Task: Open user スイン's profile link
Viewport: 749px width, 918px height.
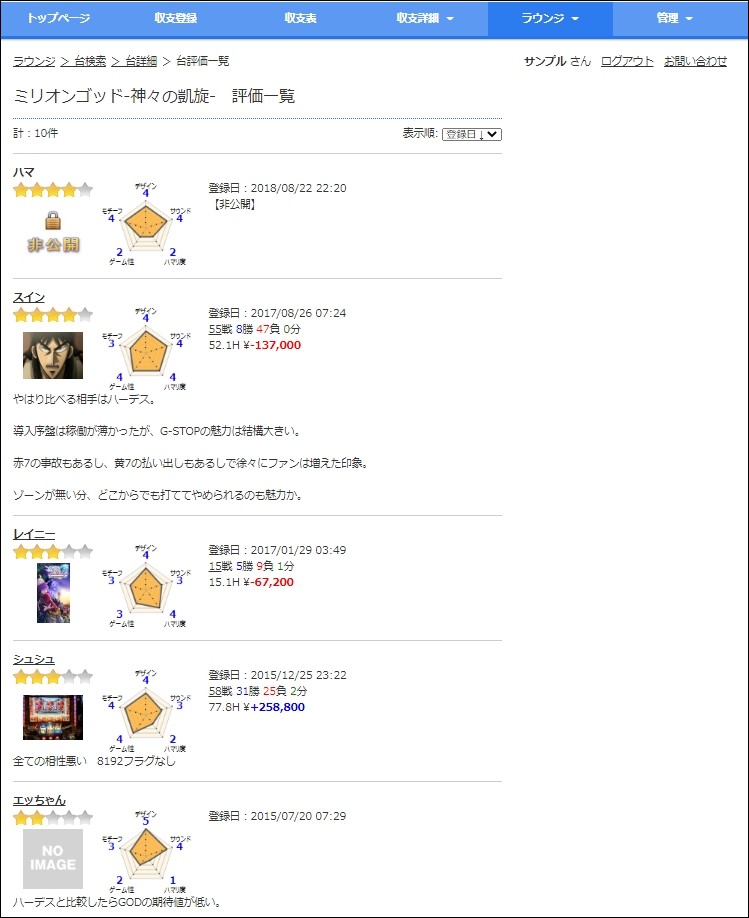Action: coord(29,297)
